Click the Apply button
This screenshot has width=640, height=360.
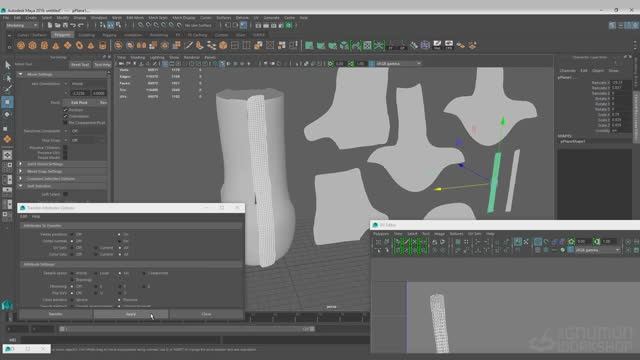[x=131, y=314]
